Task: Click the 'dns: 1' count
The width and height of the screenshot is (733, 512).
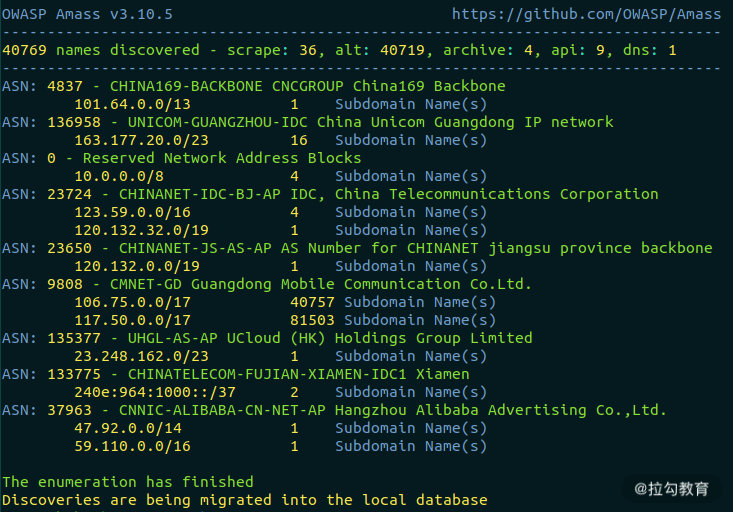Action: click(650, 50)
